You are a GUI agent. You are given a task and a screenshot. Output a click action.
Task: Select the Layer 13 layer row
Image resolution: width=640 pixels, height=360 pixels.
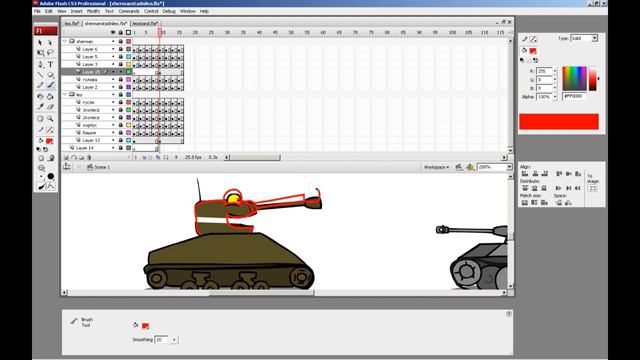coord(96,140)
